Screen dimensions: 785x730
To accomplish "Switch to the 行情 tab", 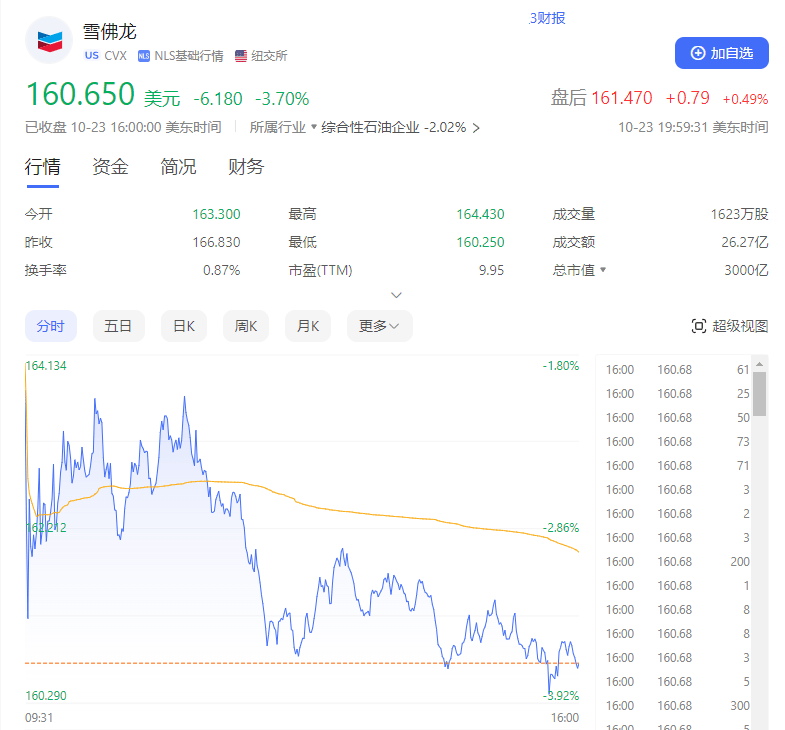I will tap(43, 167).
